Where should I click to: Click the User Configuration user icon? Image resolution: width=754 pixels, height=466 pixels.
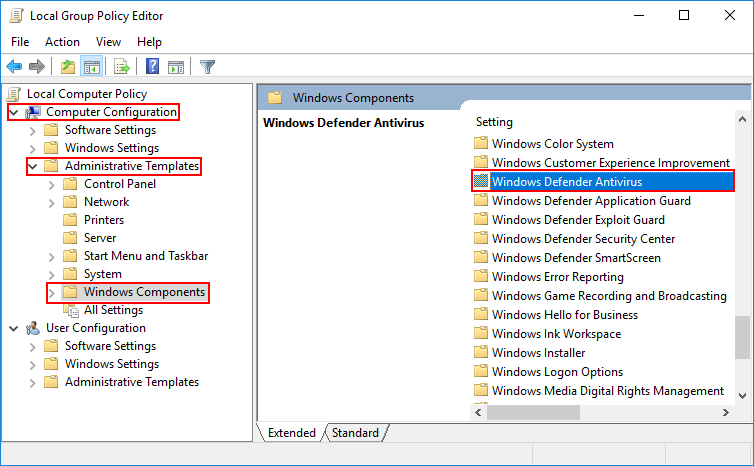33,328
